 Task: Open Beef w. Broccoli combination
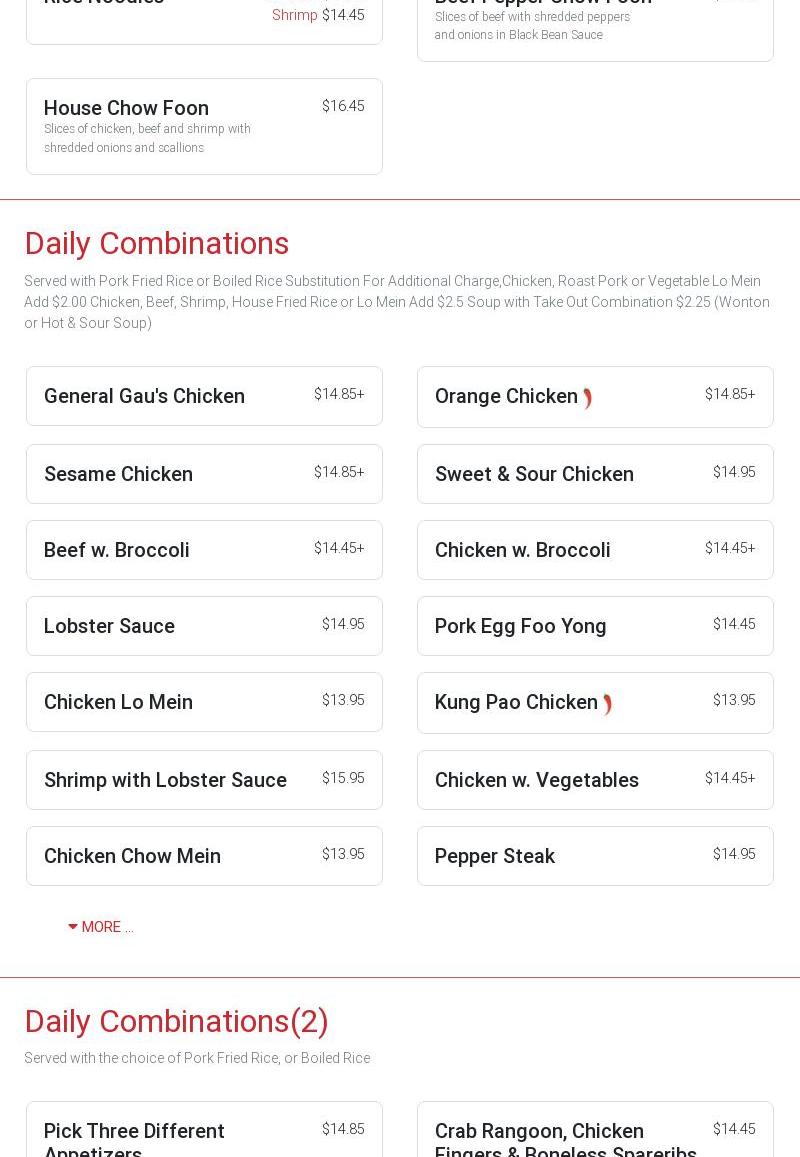pos(204,550)
